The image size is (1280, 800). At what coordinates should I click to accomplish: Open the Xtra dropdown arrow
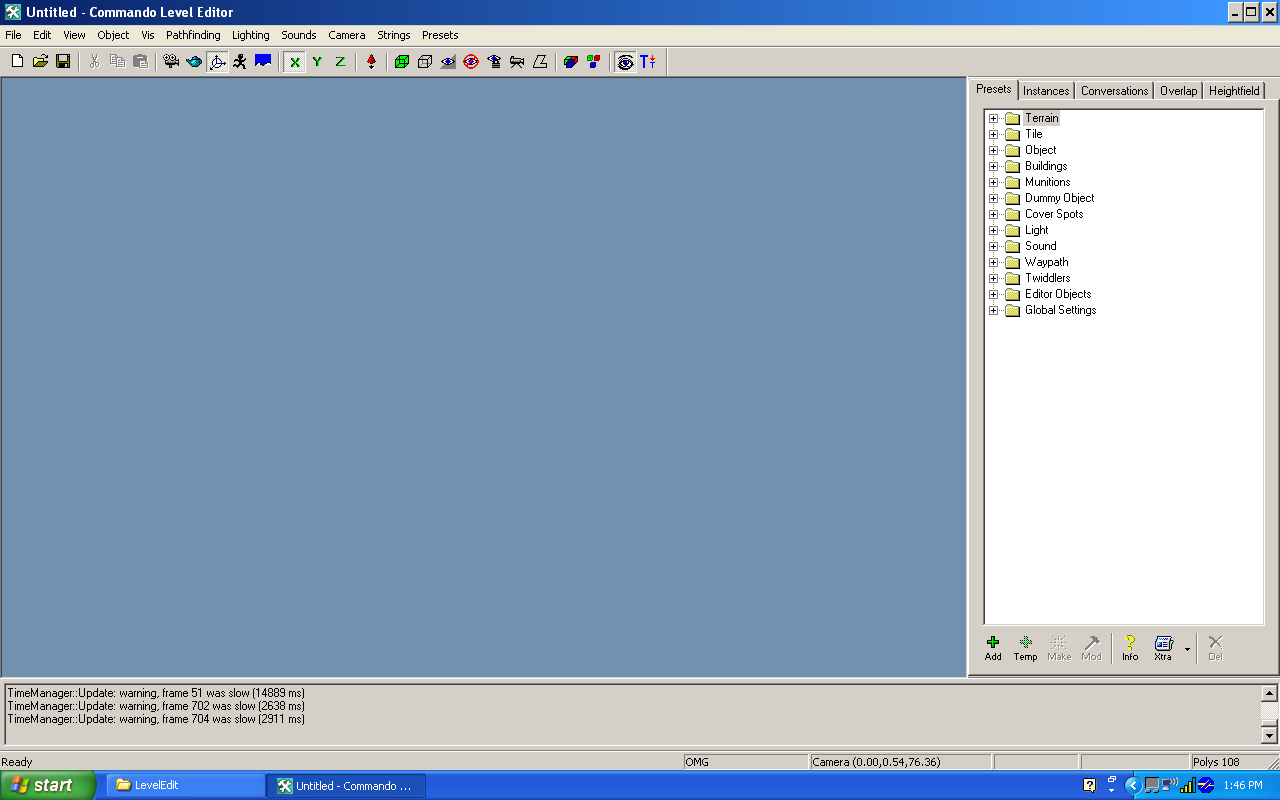click(x=1187, y=649)
